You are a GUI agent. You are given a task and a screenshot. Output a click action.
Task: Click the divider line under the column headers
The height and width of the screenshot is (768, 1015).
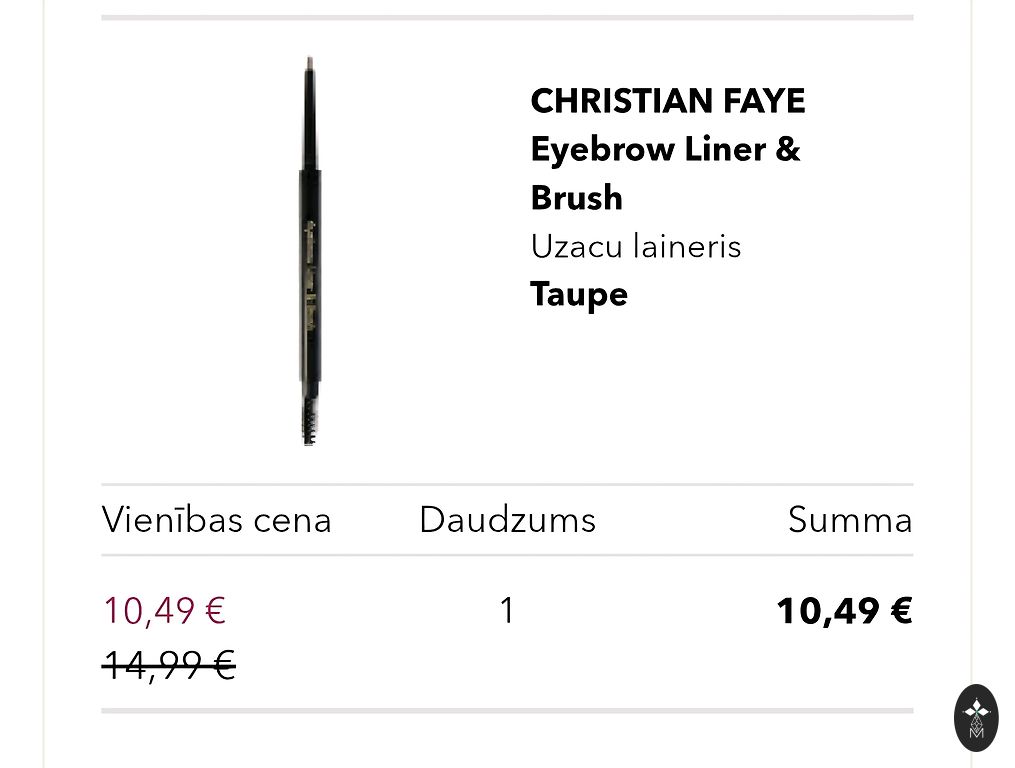507,555
